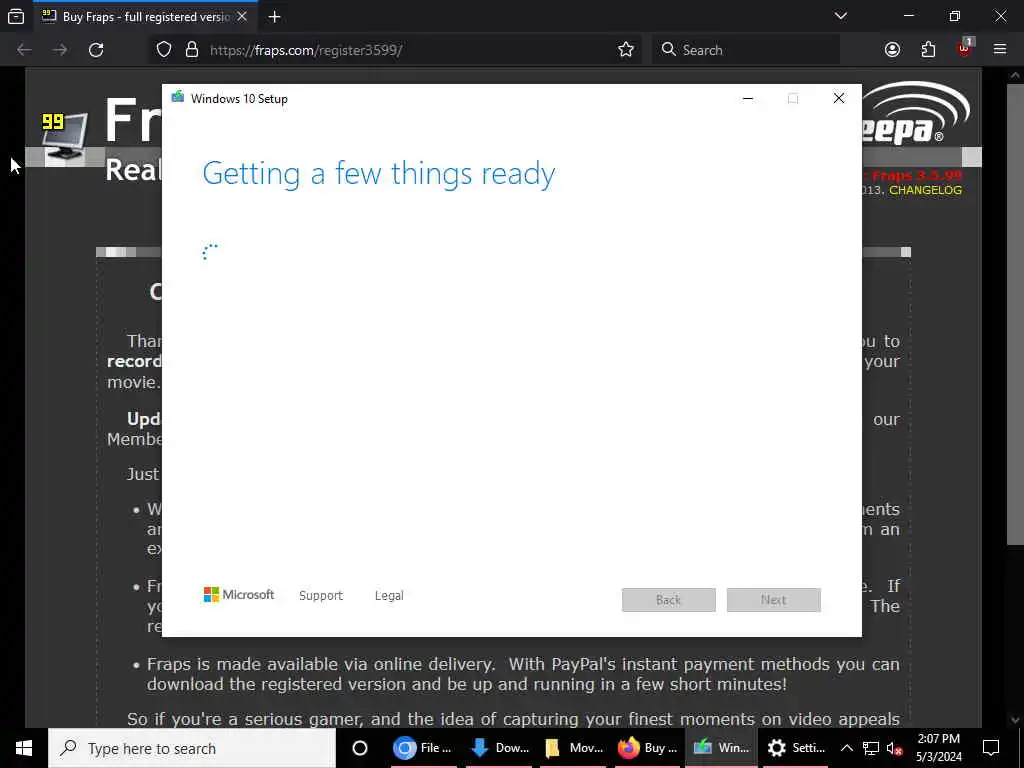Restore down the Firefox window

955,16
